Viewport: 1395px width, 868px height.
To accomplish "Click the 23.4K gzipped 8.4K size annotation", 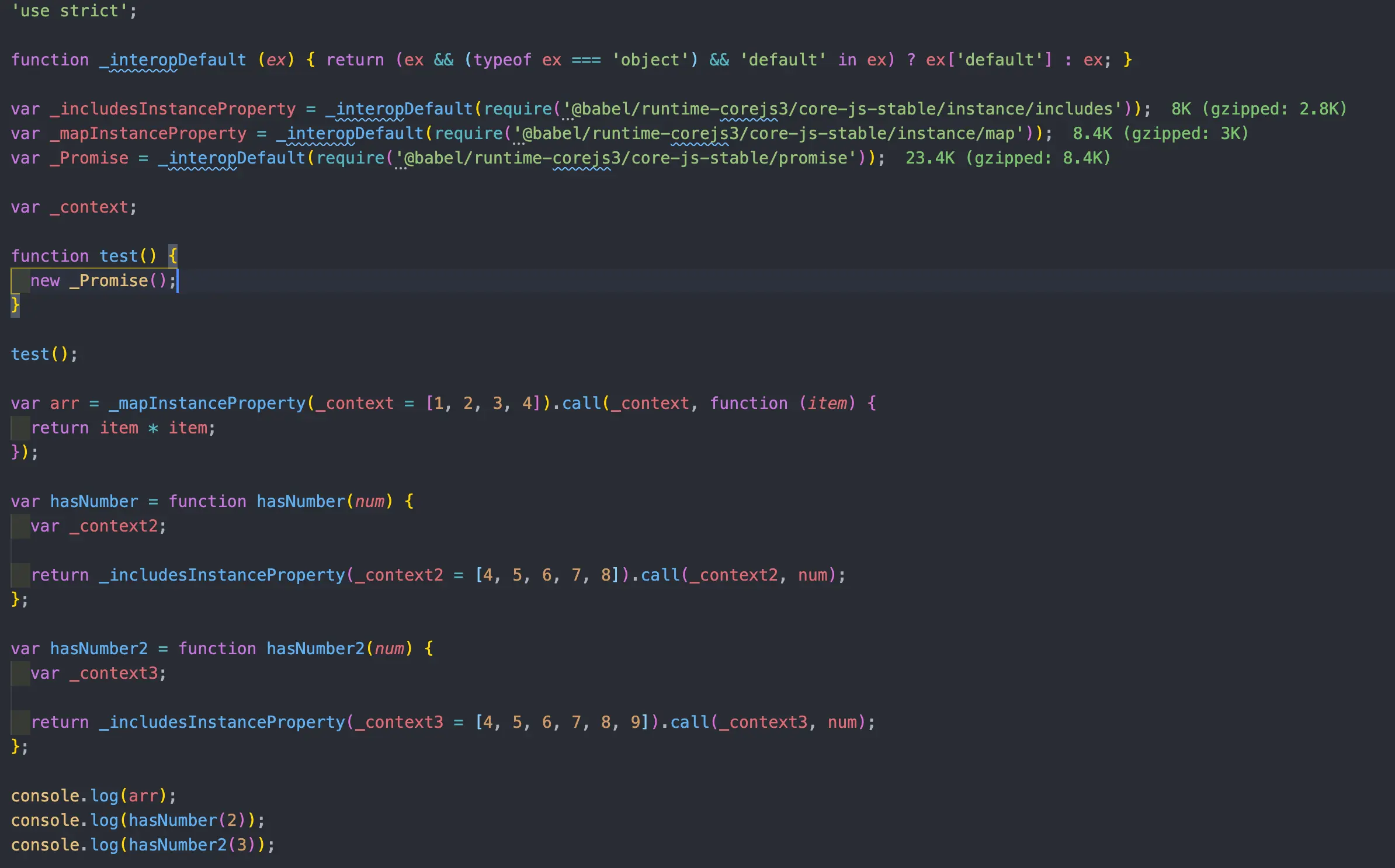I will tap(1007, 158).
